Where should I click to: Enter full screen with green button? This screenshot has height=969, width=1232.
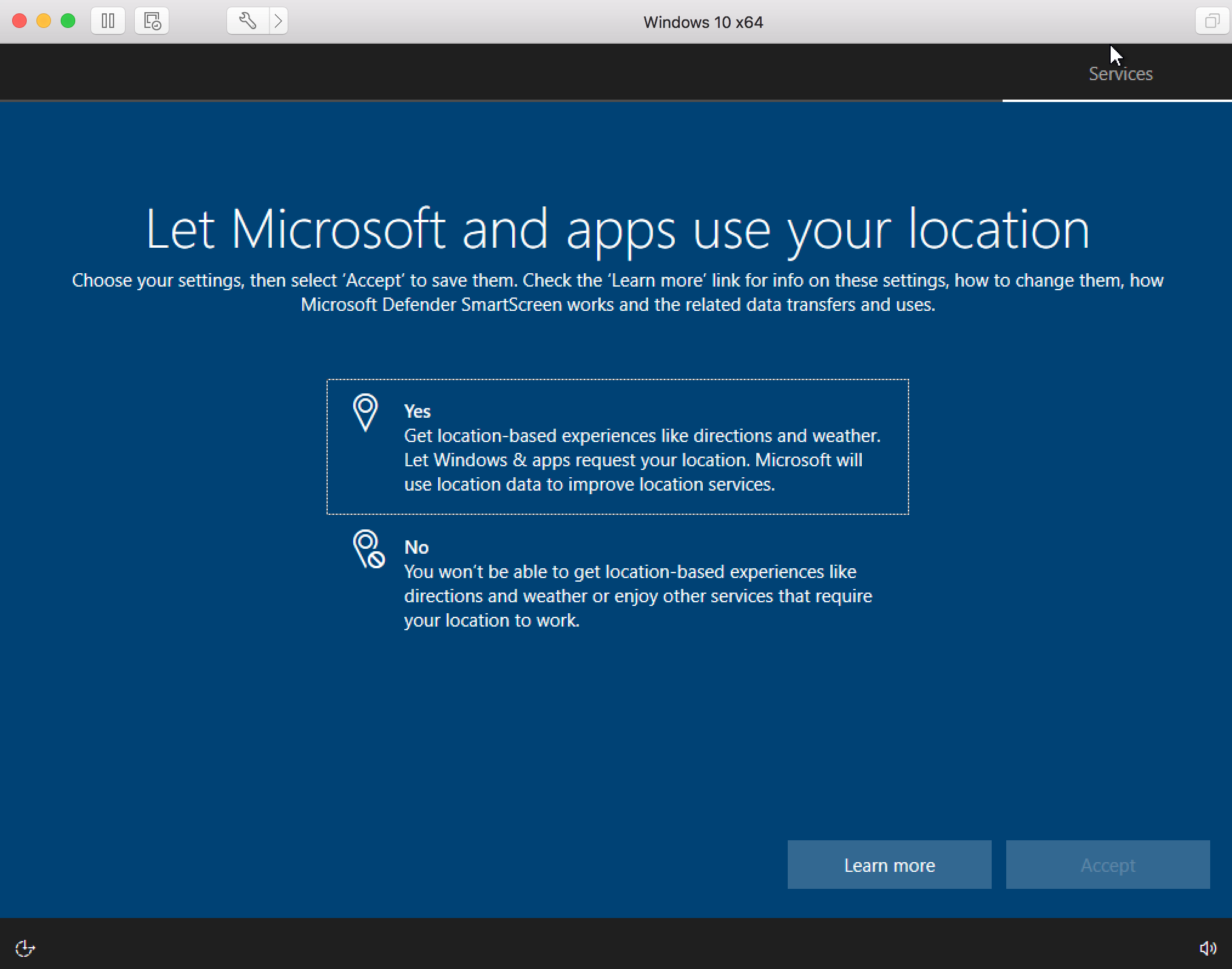(x=68, y=21)
